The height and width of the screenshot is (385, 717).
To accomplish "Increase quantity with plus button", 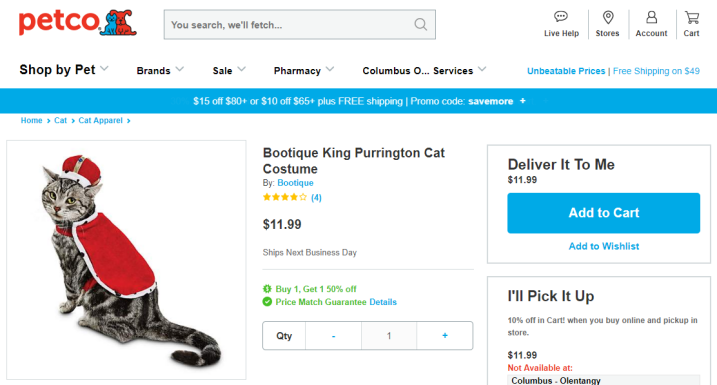I will pyautogui.click(x=444, y=336).
